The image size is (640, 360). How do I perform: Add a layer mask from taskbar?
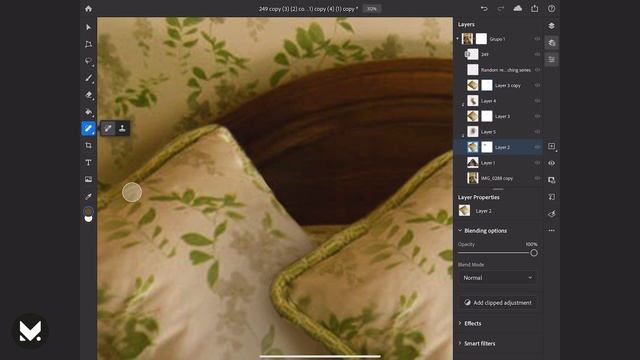click(x=551, y=180)
